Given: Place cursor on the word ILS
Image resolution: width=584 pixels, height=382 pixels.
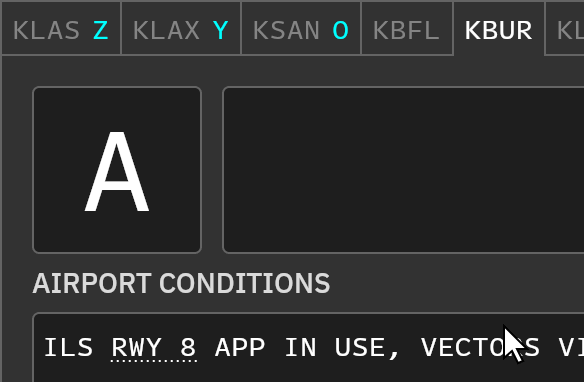Looking at the screenshot, I should click(69, 347).
